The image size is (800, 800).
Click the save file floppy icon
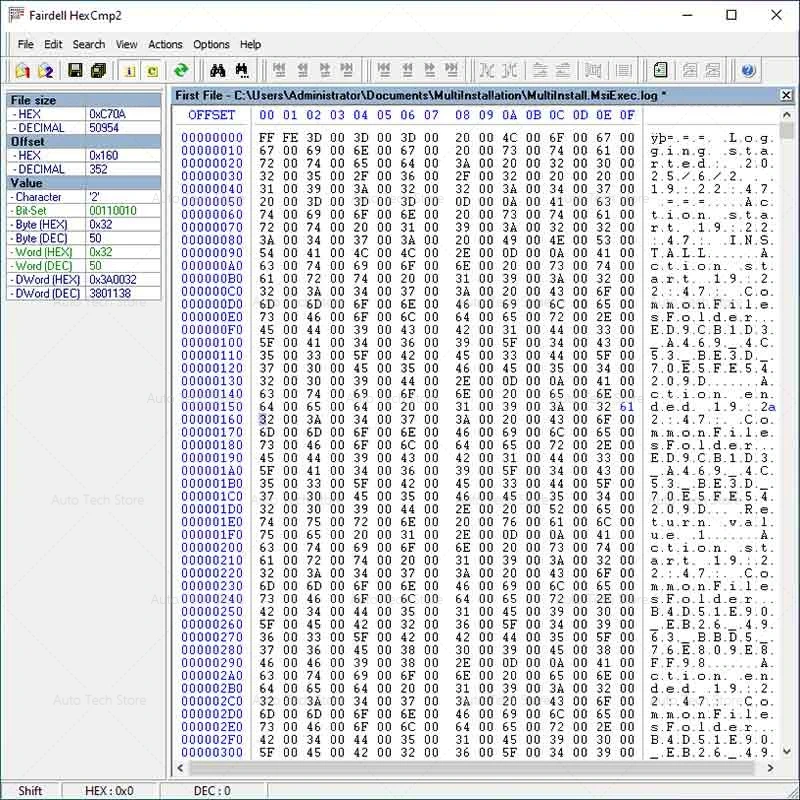tap(75, 70)
